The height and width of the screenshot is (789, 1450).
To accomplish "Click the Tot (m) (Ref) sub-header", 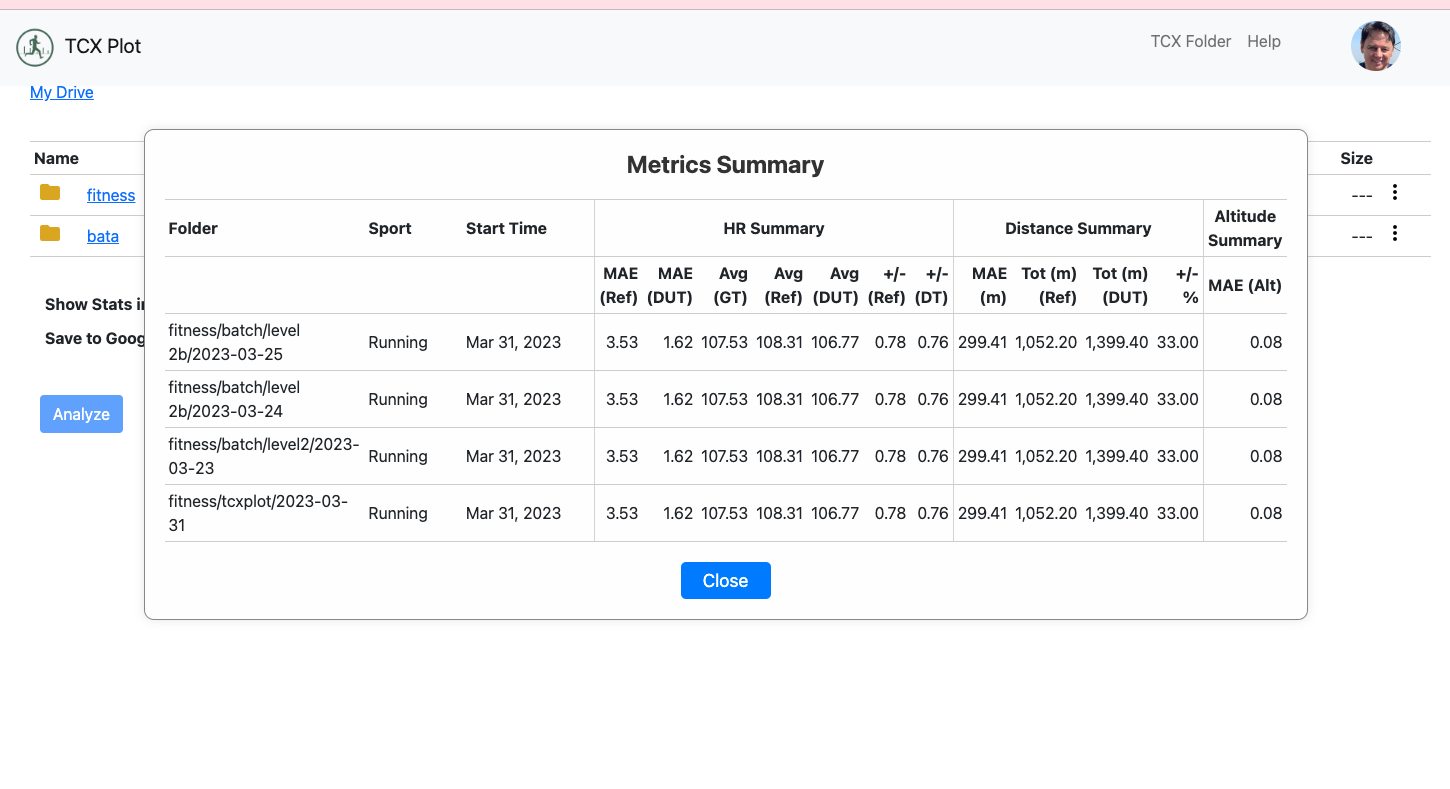I will [1048, 285].
